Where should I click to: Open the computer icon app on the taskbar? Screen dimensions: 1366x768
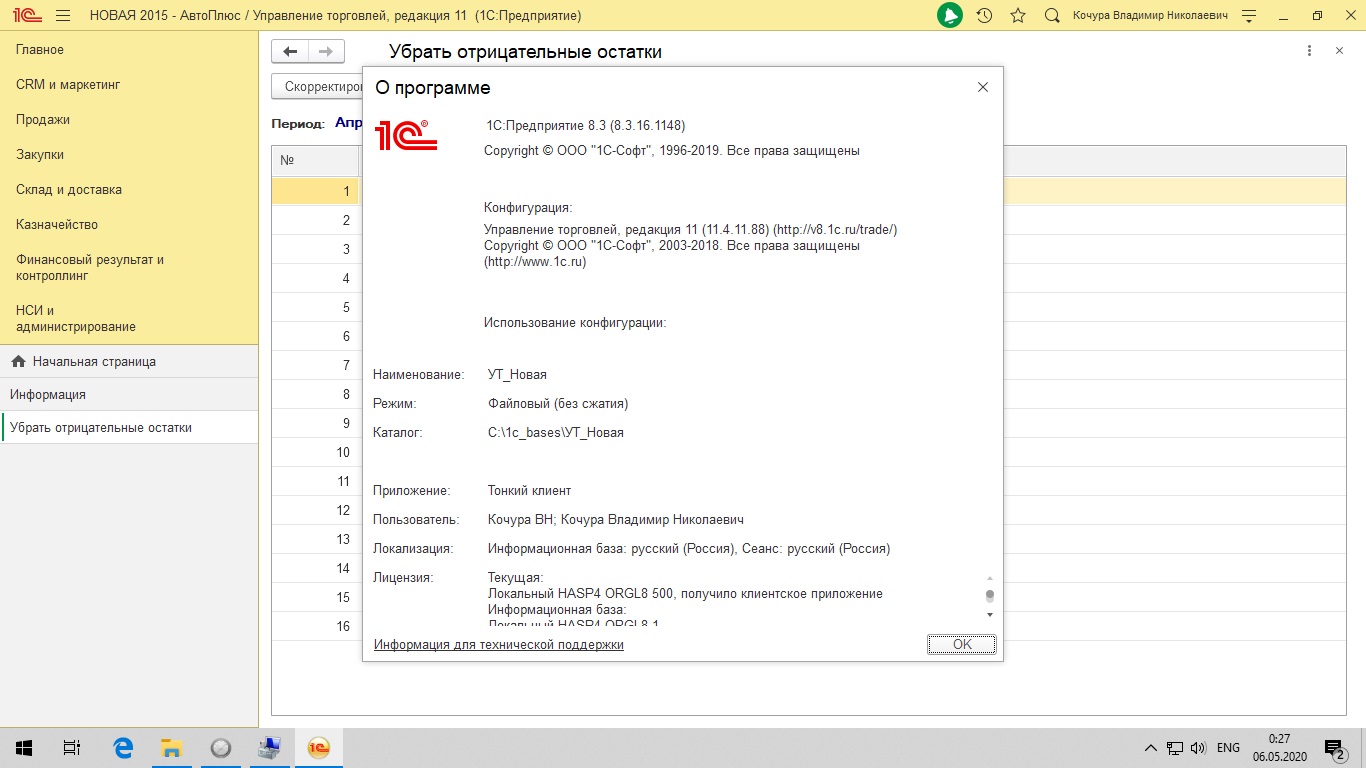[270, 747]
